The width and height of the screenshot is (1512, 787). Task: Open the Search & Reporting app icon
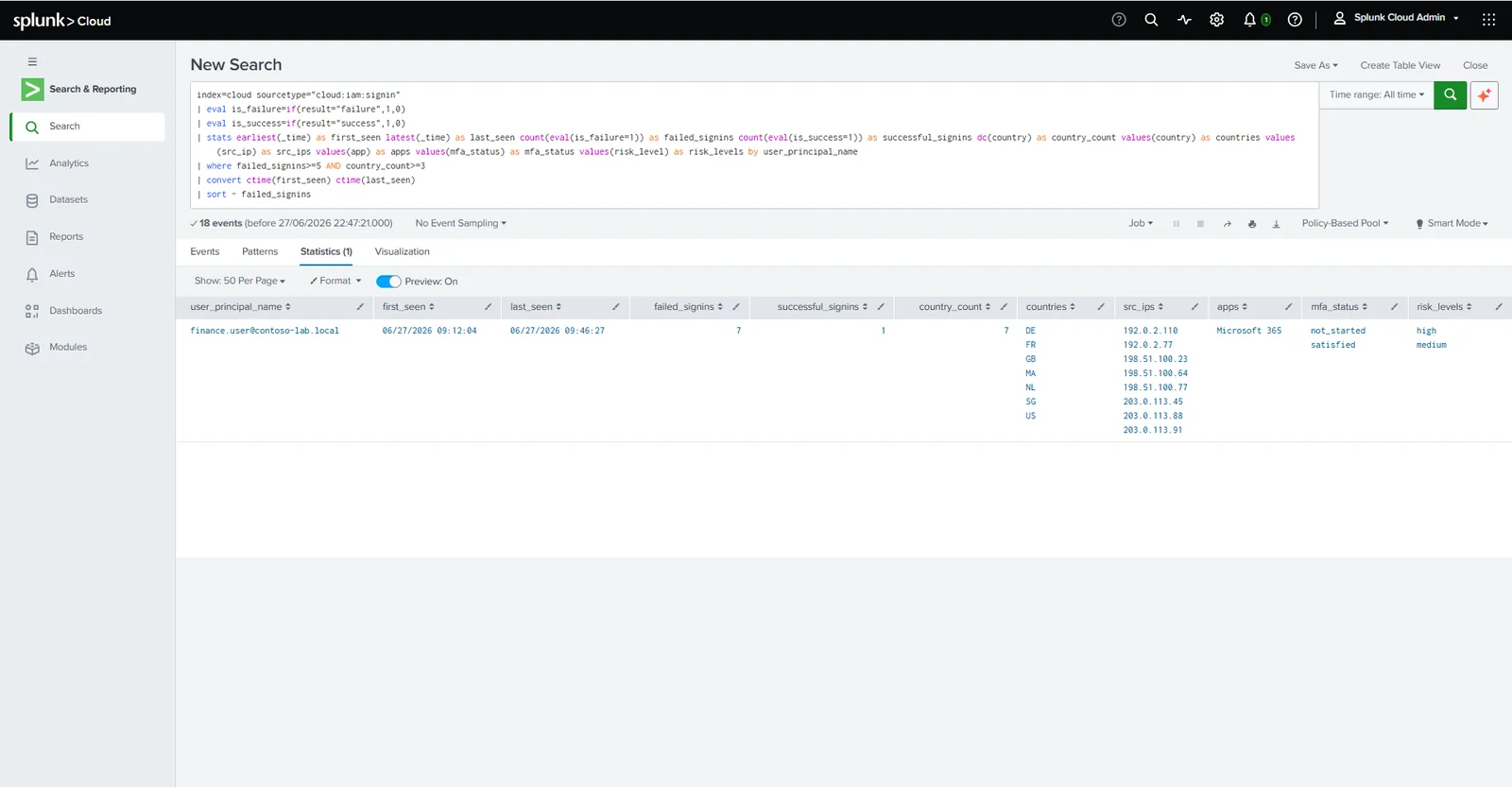[x=32, y=89]
